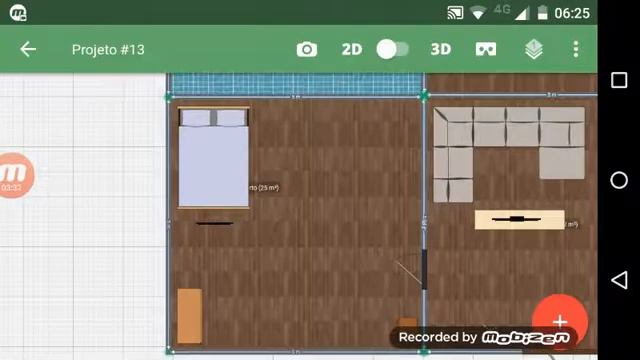The width and height of the screenshot is (640, 360).
Task: Select the L-shaped sectional sofa
Action: [509, 154]
